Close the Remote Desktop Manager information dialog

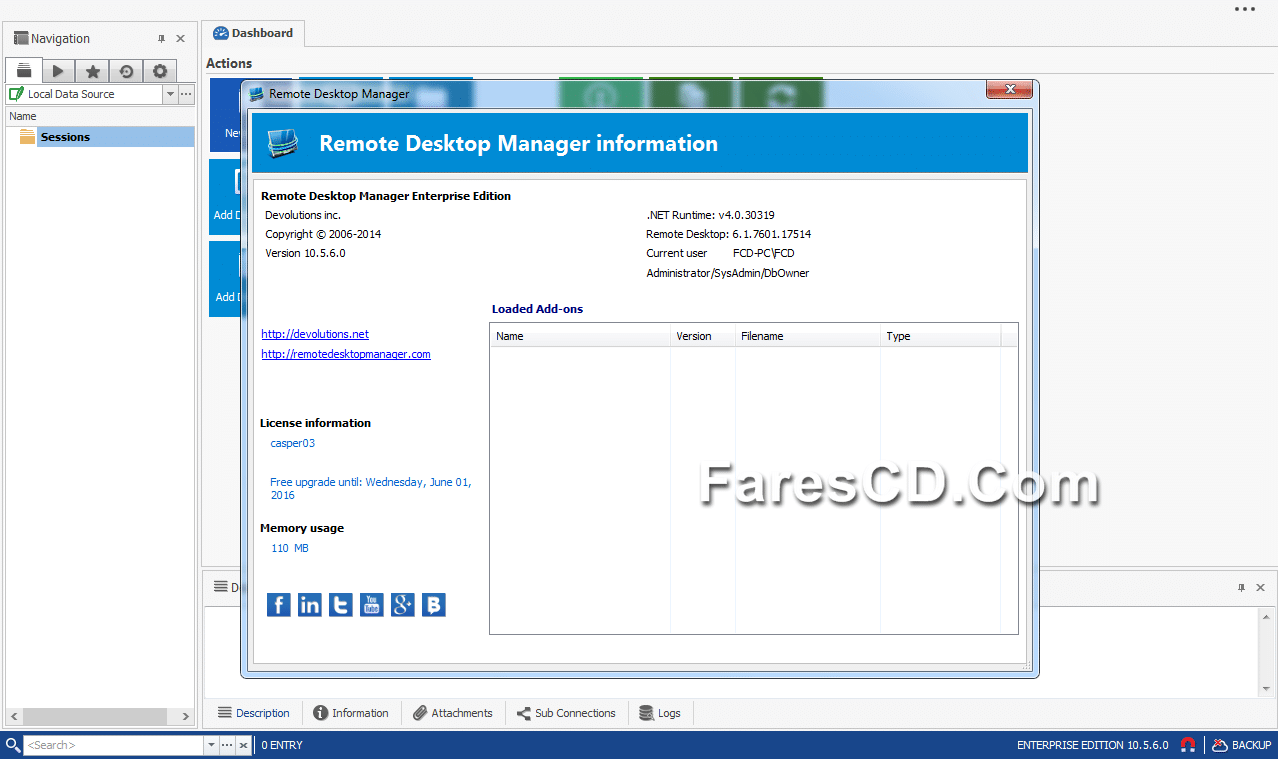click(x=1009, y=90)
